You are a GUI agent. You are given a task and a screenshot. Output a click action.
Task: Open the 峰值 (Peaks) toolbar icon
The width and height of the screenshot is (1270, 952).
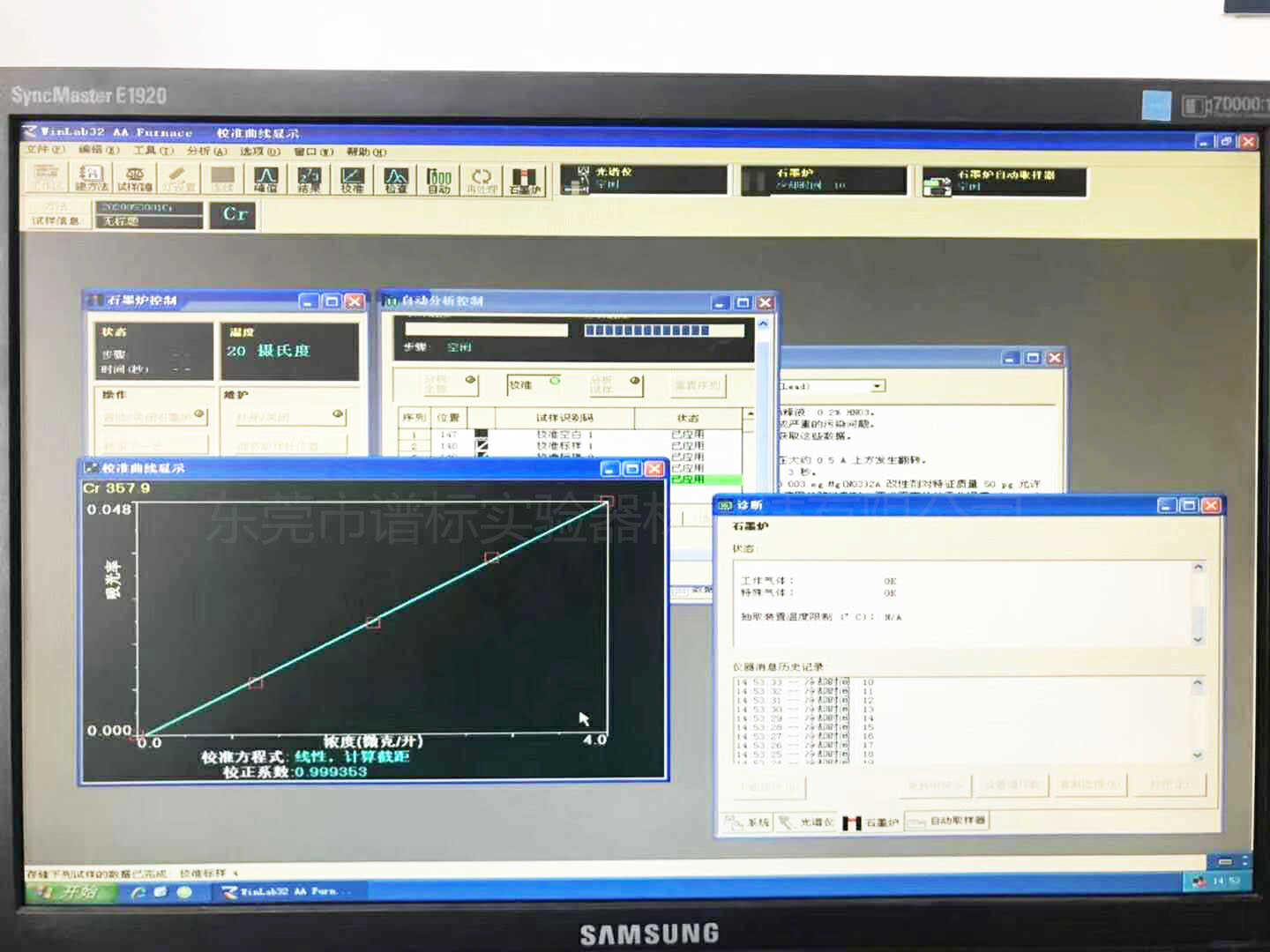coord(265,179)
